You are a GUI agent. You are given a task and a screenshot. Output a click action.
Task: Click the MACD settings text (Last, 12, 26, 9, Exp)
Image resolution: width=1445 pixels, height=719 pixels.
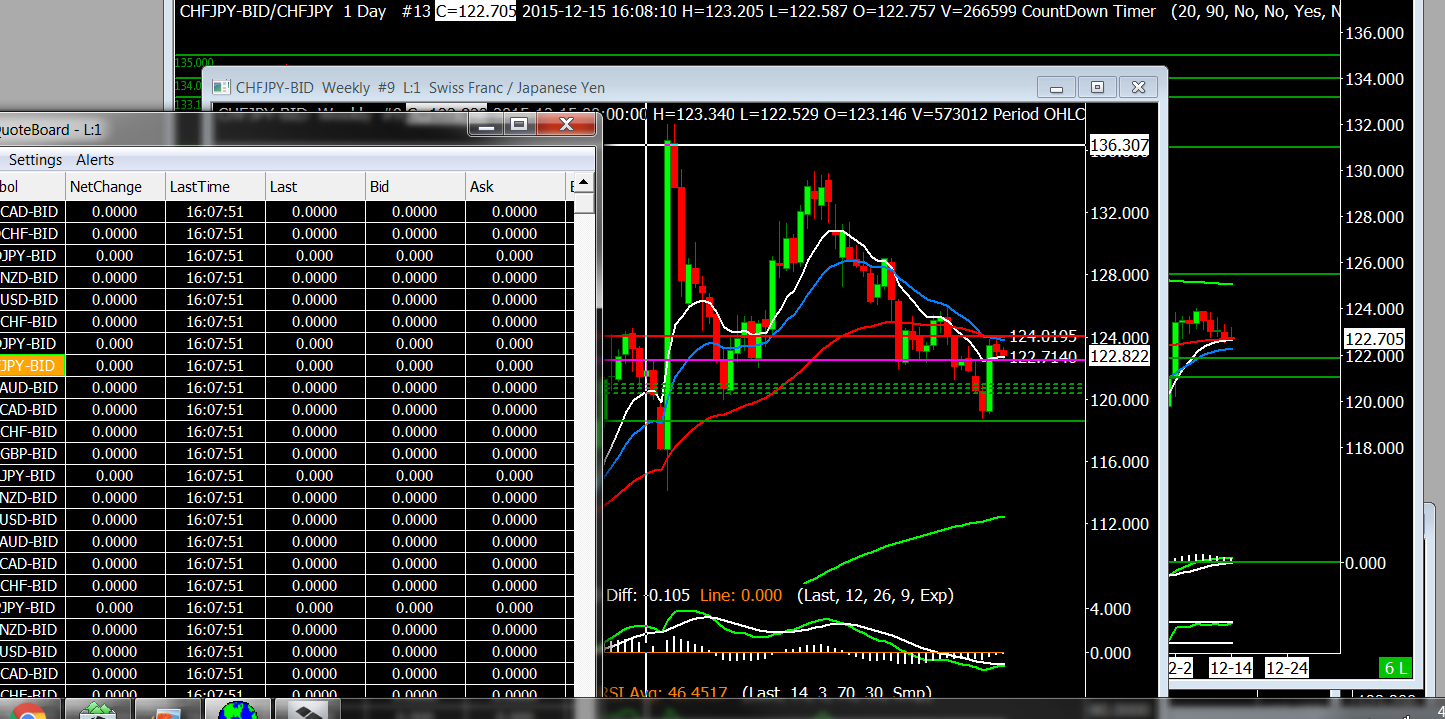[x=875, y=595]
